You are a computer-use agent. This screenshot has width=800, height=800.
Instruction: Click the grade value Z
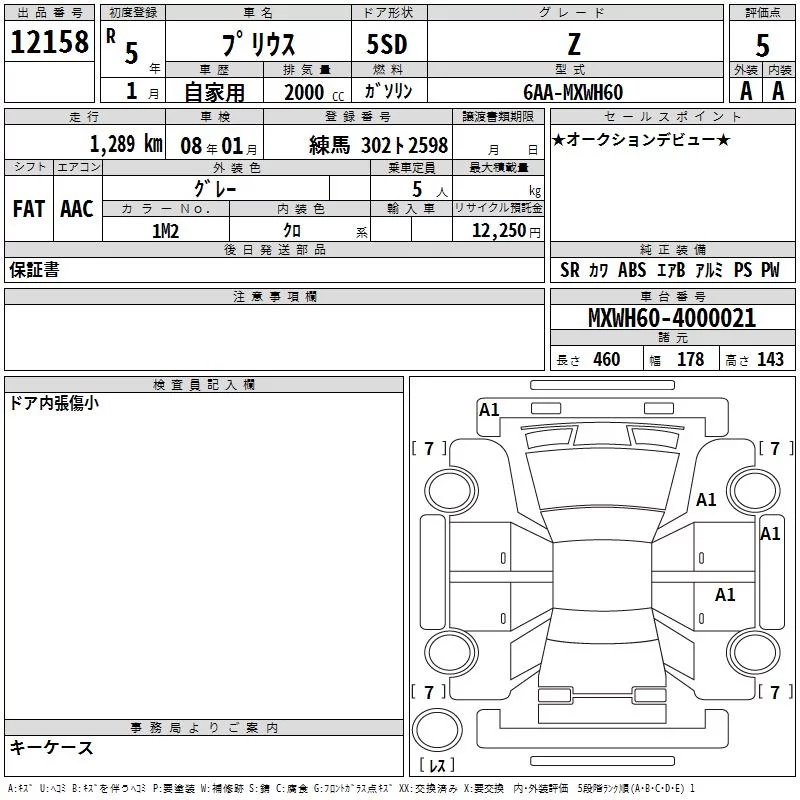(x=574, y=44)
